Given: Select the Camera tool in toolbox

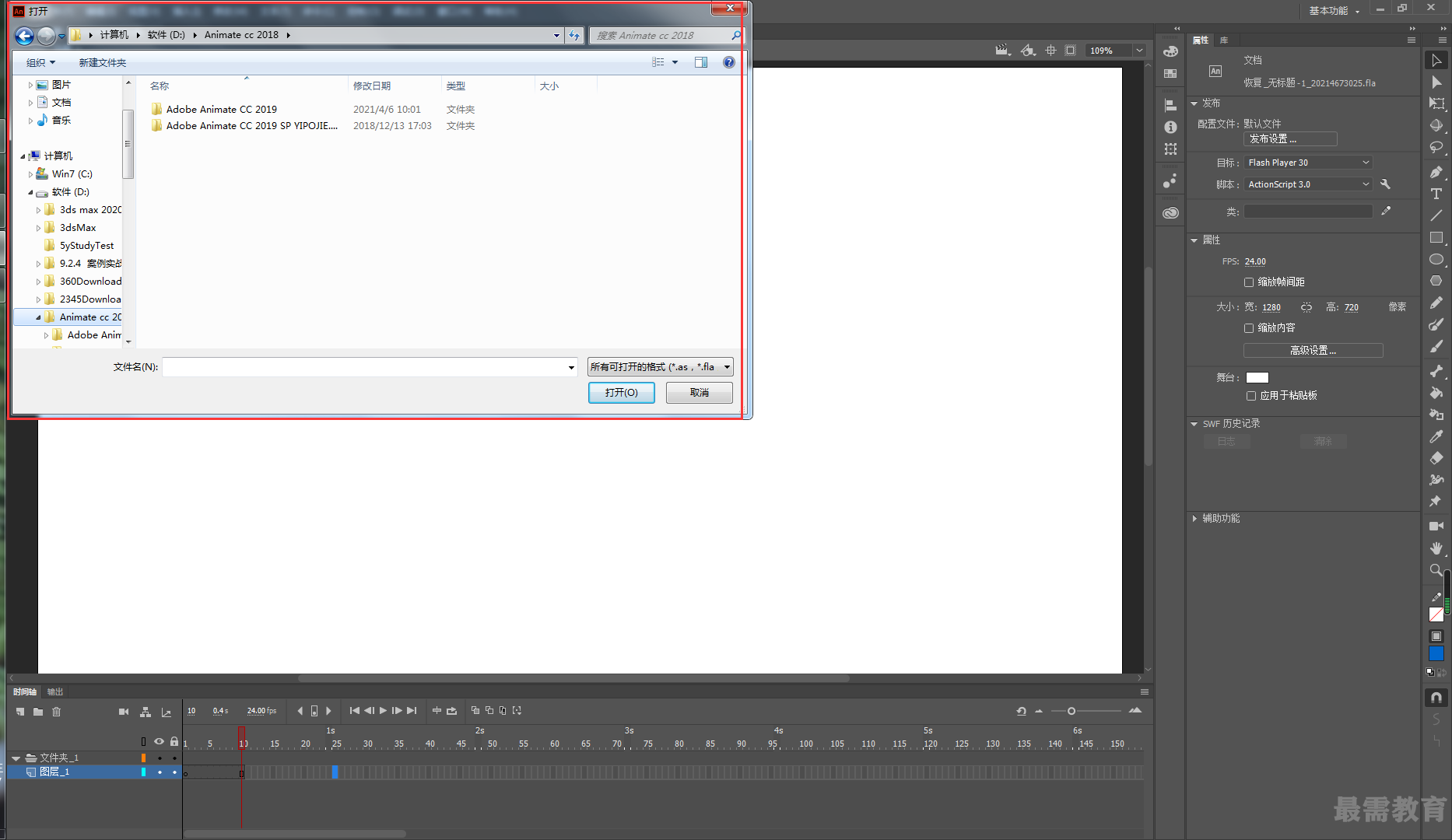Looking at the screenshot, I should click(1436, 526).
